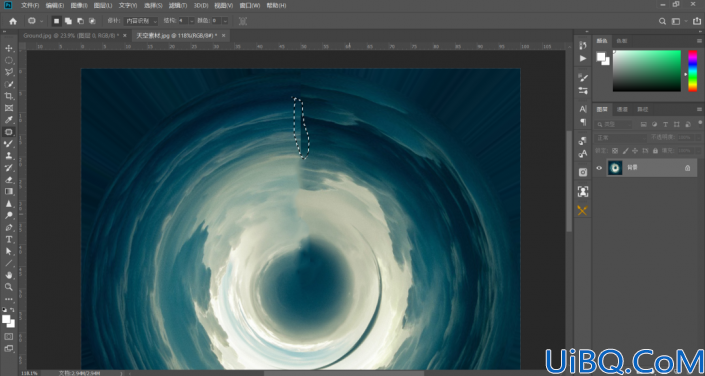The width and height of the screenshot is (705, 376).
Task: Select the Horizontal Type tool
Action: pyautogui.click(x=9, y=239)
